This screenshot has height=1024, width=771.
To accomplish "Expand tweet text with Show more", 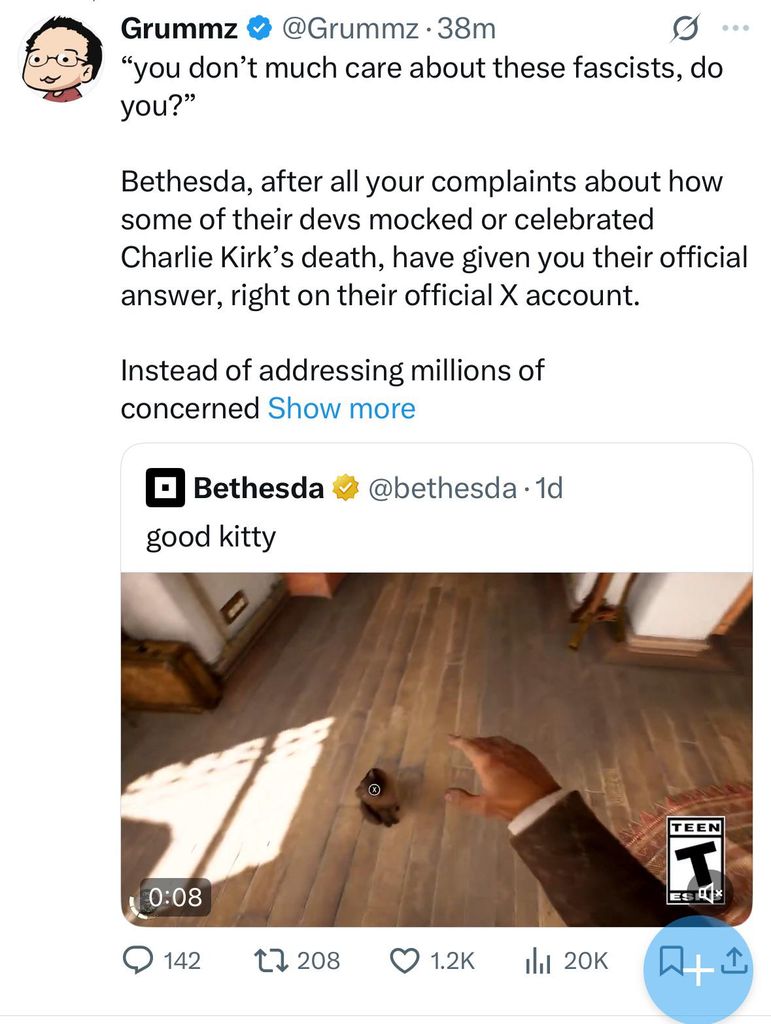I will (341, 408).
